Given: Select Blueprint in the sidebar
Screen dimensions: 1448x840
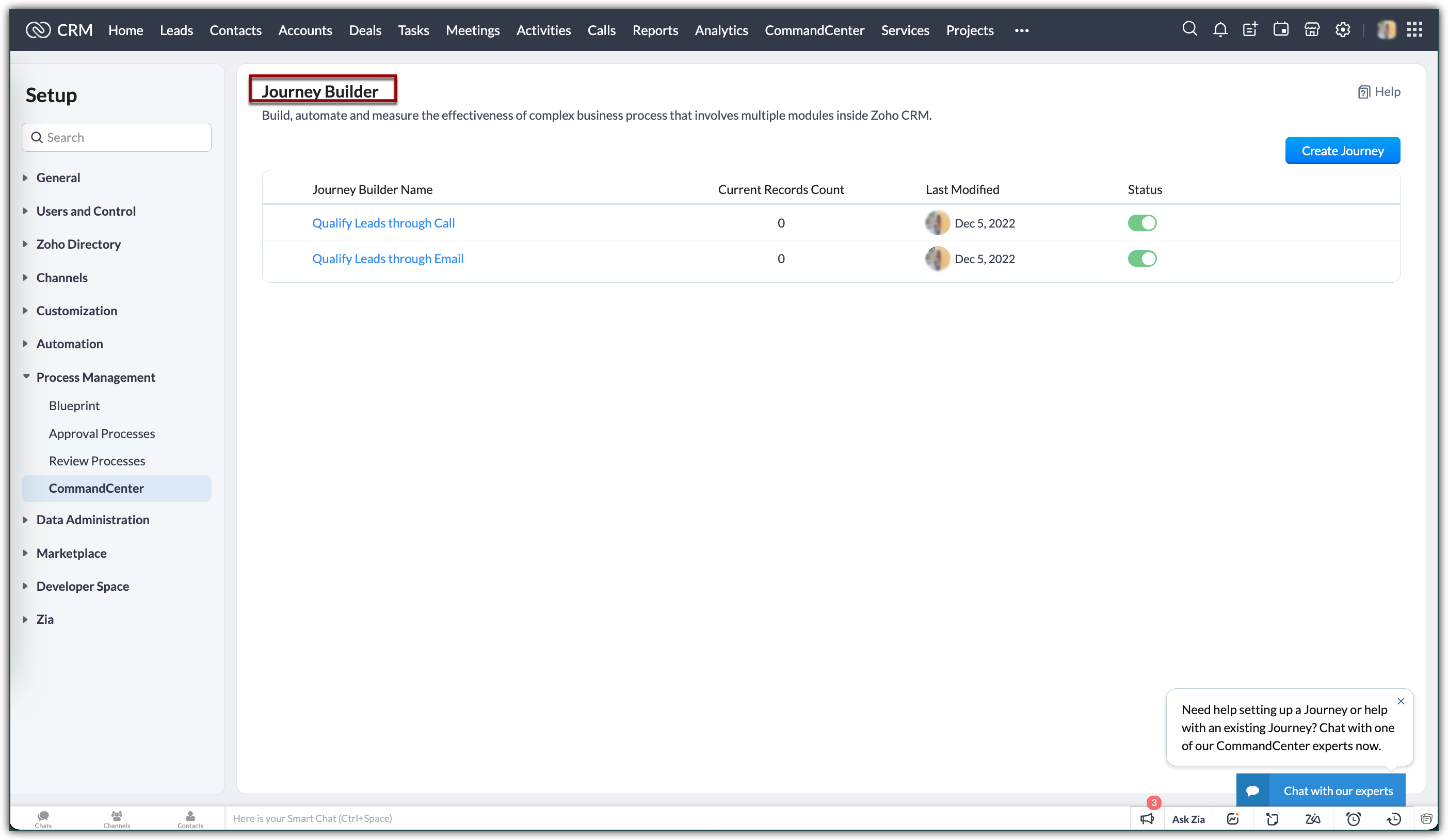Looking at the screenshot, I should pos(74,406).
